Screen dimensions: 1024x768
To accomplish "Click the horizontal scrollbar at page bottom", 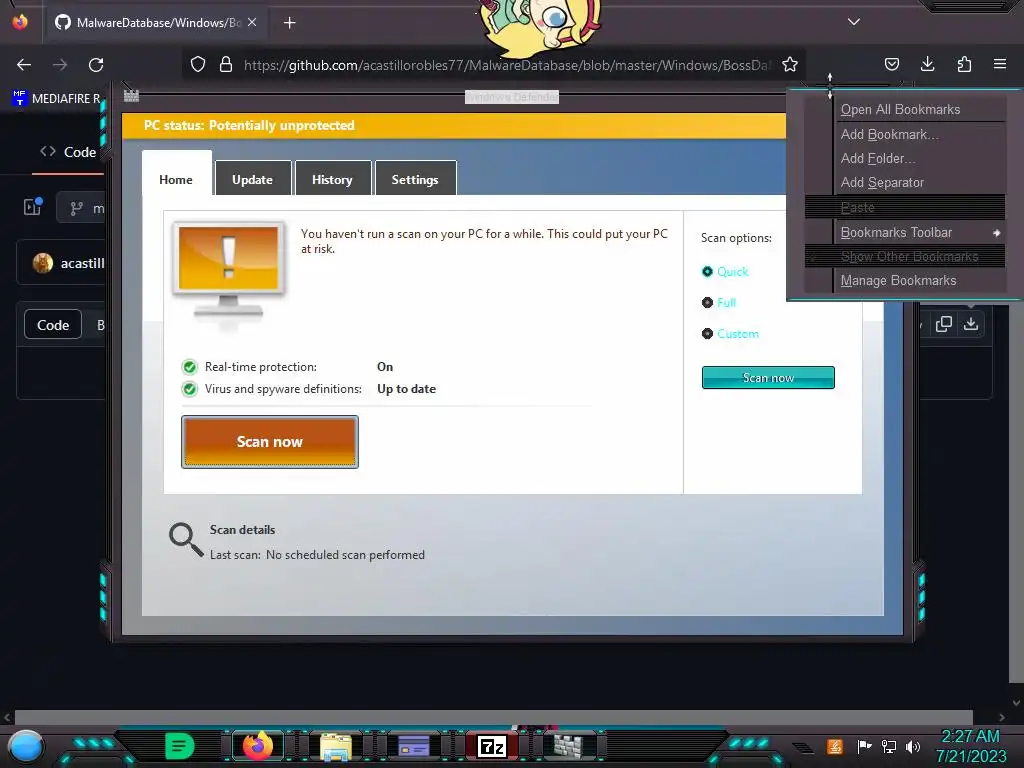I will tap(494, 717).
